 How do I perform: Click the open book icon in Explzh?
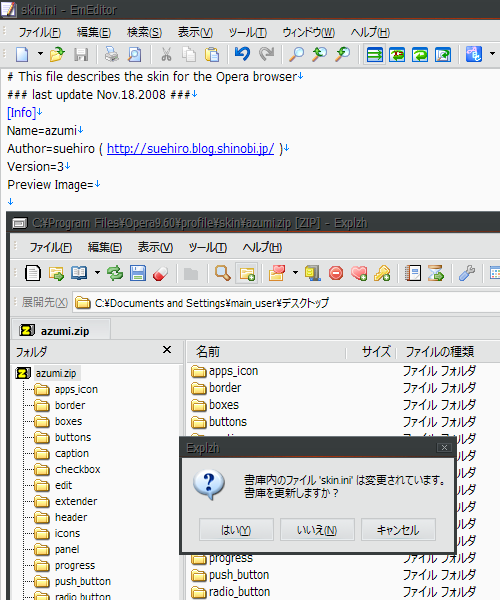tap(79, 273)
